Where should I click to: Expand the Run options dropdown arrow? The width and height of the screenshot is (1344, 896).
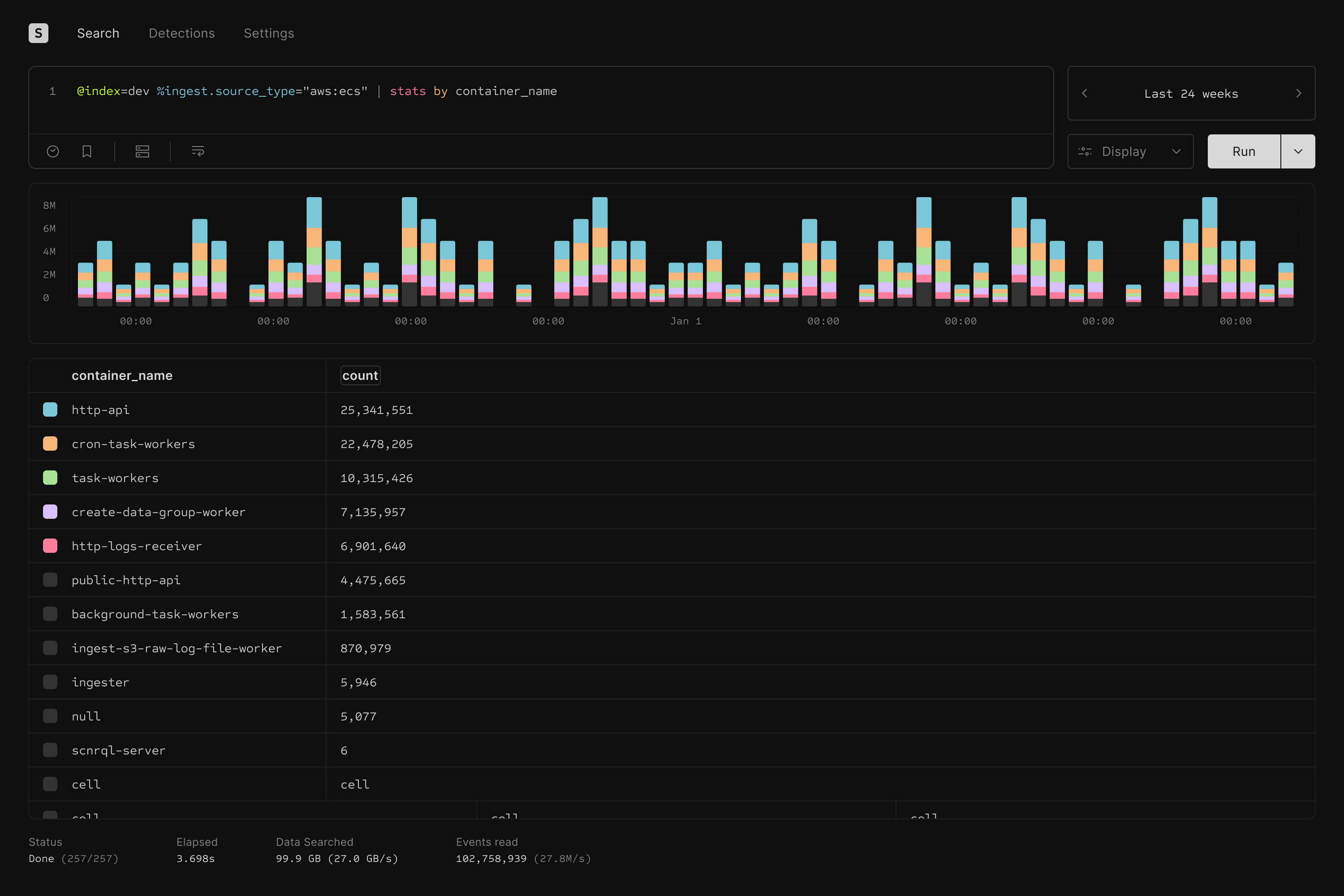click(x=1298, y=151)
